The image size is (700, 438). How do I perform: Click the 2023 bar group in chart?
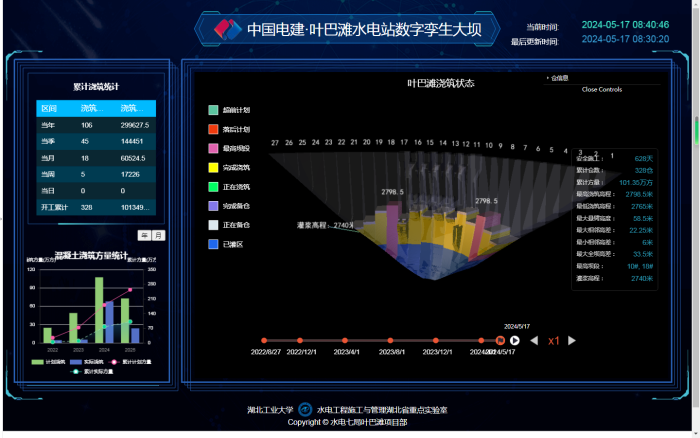tap(78, 328)
